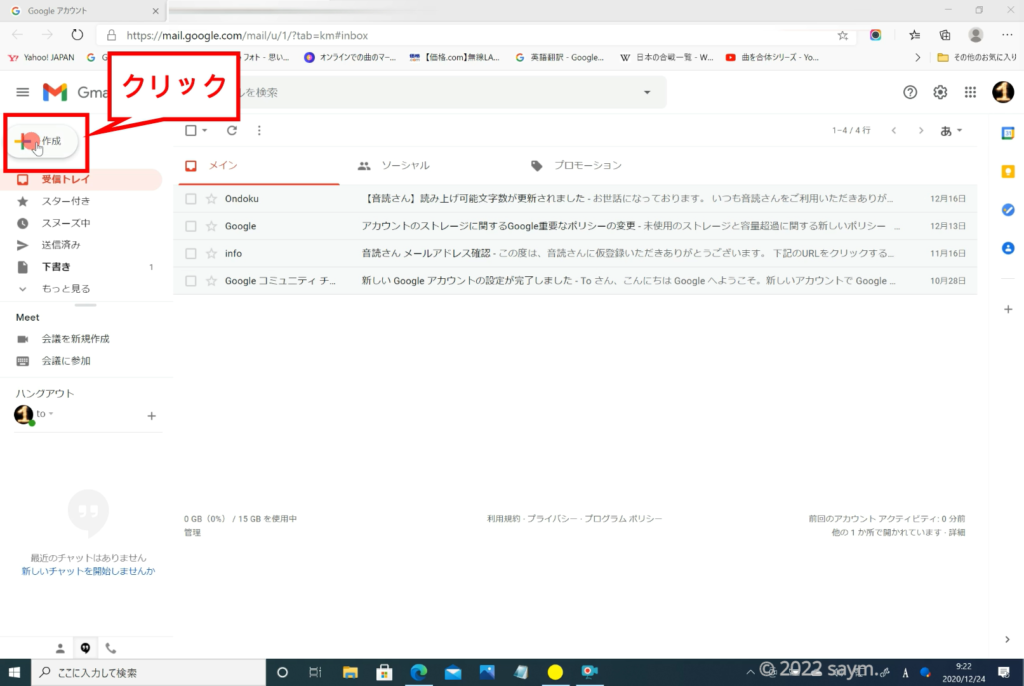The width and height of the screenshot is (1024, 686).
Task: Open Google Calendar in side panel
Action: 1008,134
